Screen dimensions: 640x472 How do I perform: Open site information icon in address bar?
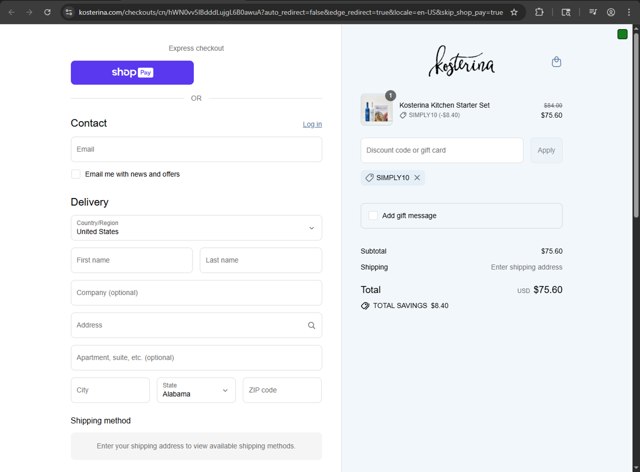(69, 12)
